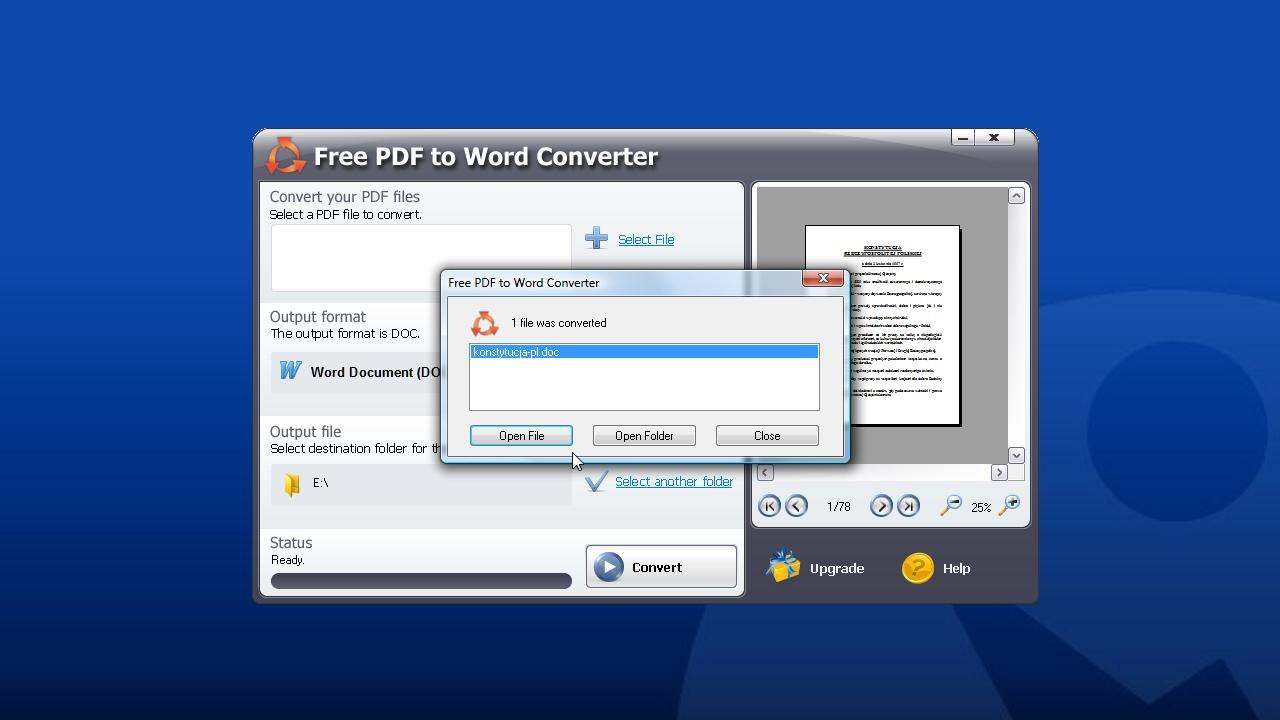Viewport: 1280px width, 720px height.
Task: Click the yellow Help question mark icon
Action: coord(917,568)
